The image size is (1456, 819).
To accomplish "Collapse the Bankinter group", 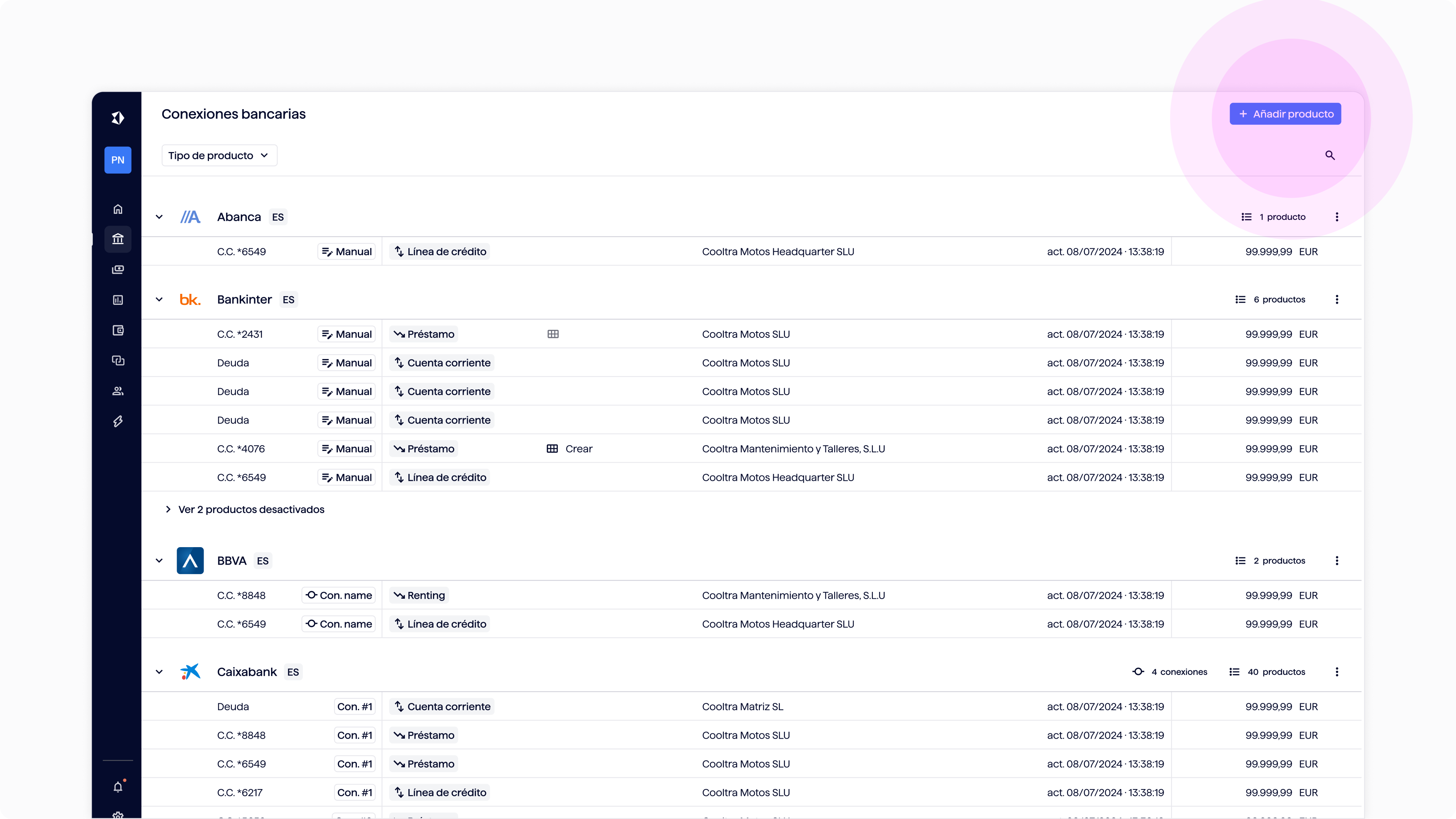I will tap(159, 300).
